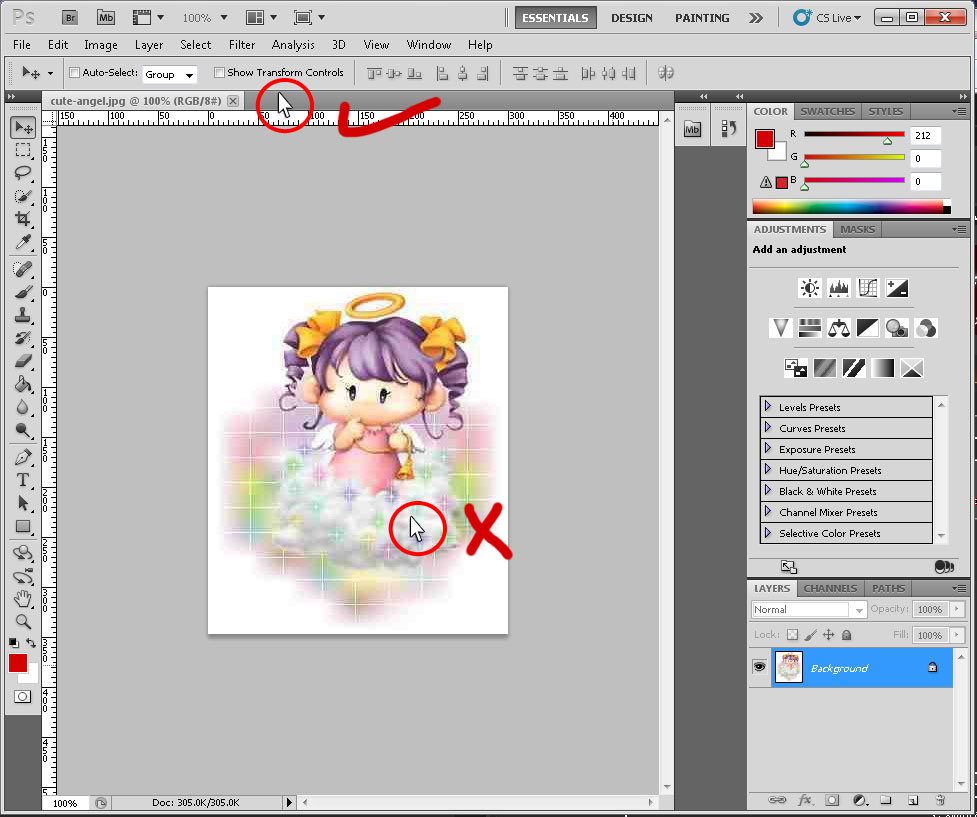Switch to the Design workspace
The width and height of the screenshot is (977, 817).
631,18
